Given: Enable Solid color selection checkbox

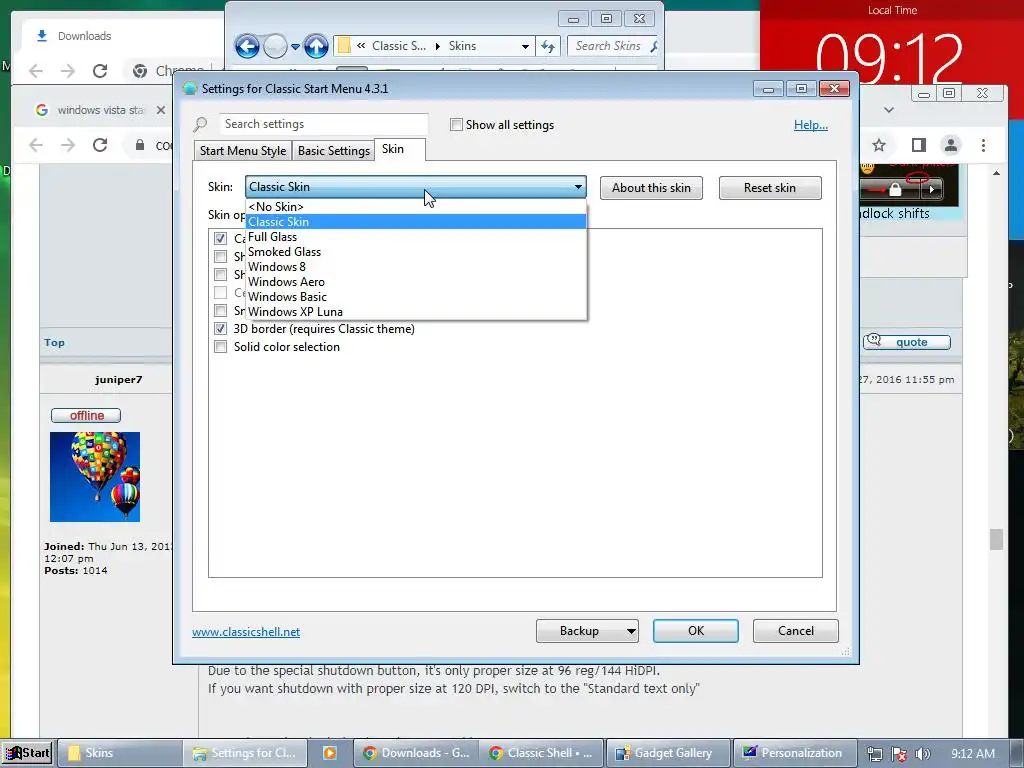Looking at the screenshot, I should coord(221,347).
